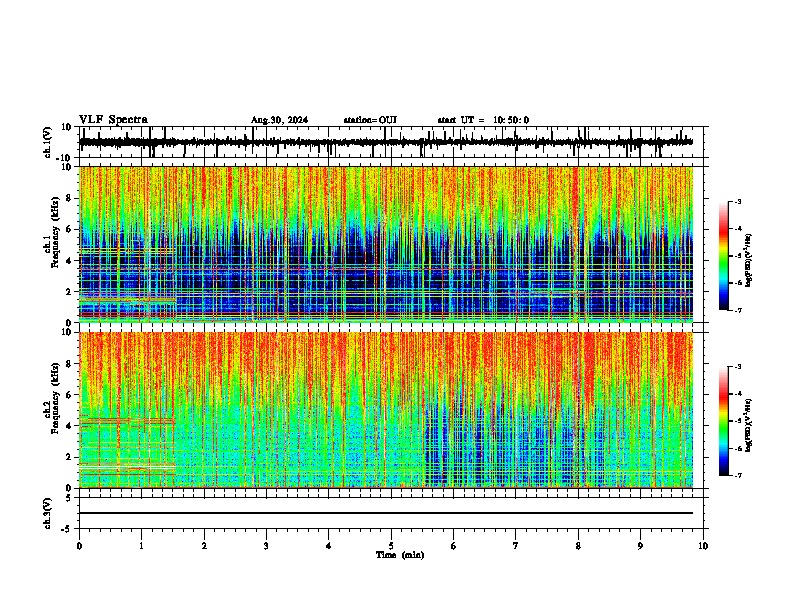Click the station label "station=OUJ"
Screen dimensions: 792x612
point(370,120)
